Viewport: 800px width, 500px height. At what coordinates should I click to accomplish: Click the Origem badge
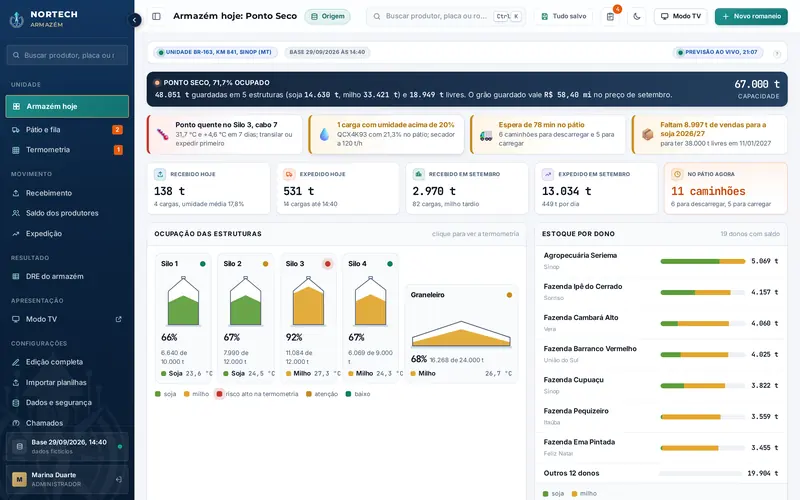(328, 16)
